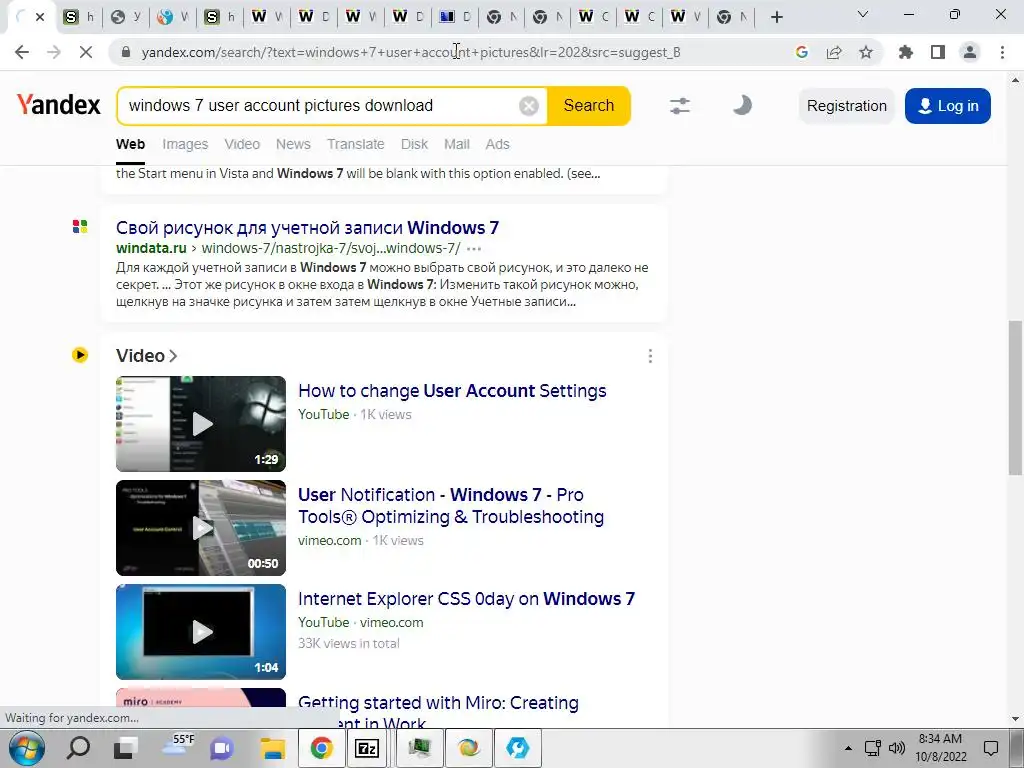The image size is (1024, 768).
Task: Open a new browser tab with plus
Action: (x=776, y=17)
